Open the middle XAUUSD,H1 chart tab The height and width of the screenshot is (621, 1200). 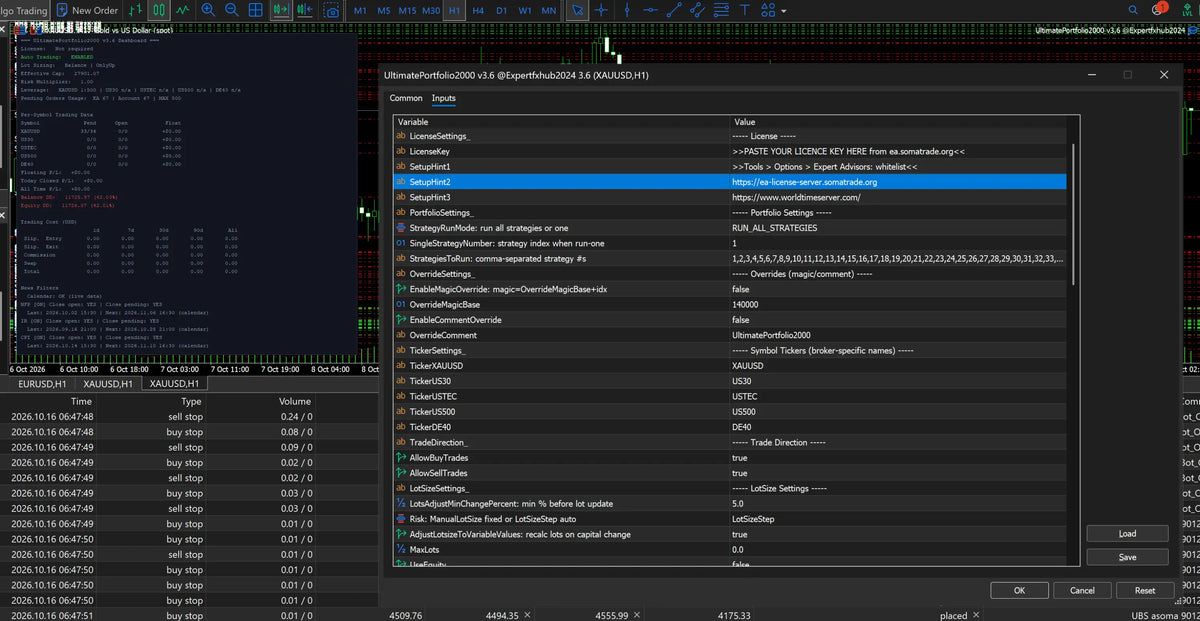tap(108, 384)
